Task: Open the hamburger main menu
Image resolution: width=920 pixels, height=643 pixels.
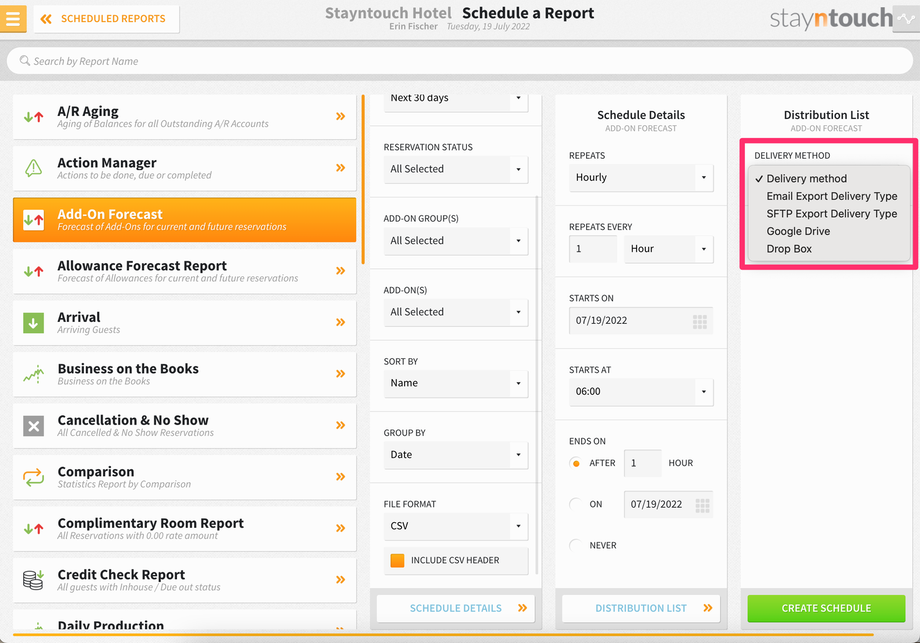Action: (13, 18)
